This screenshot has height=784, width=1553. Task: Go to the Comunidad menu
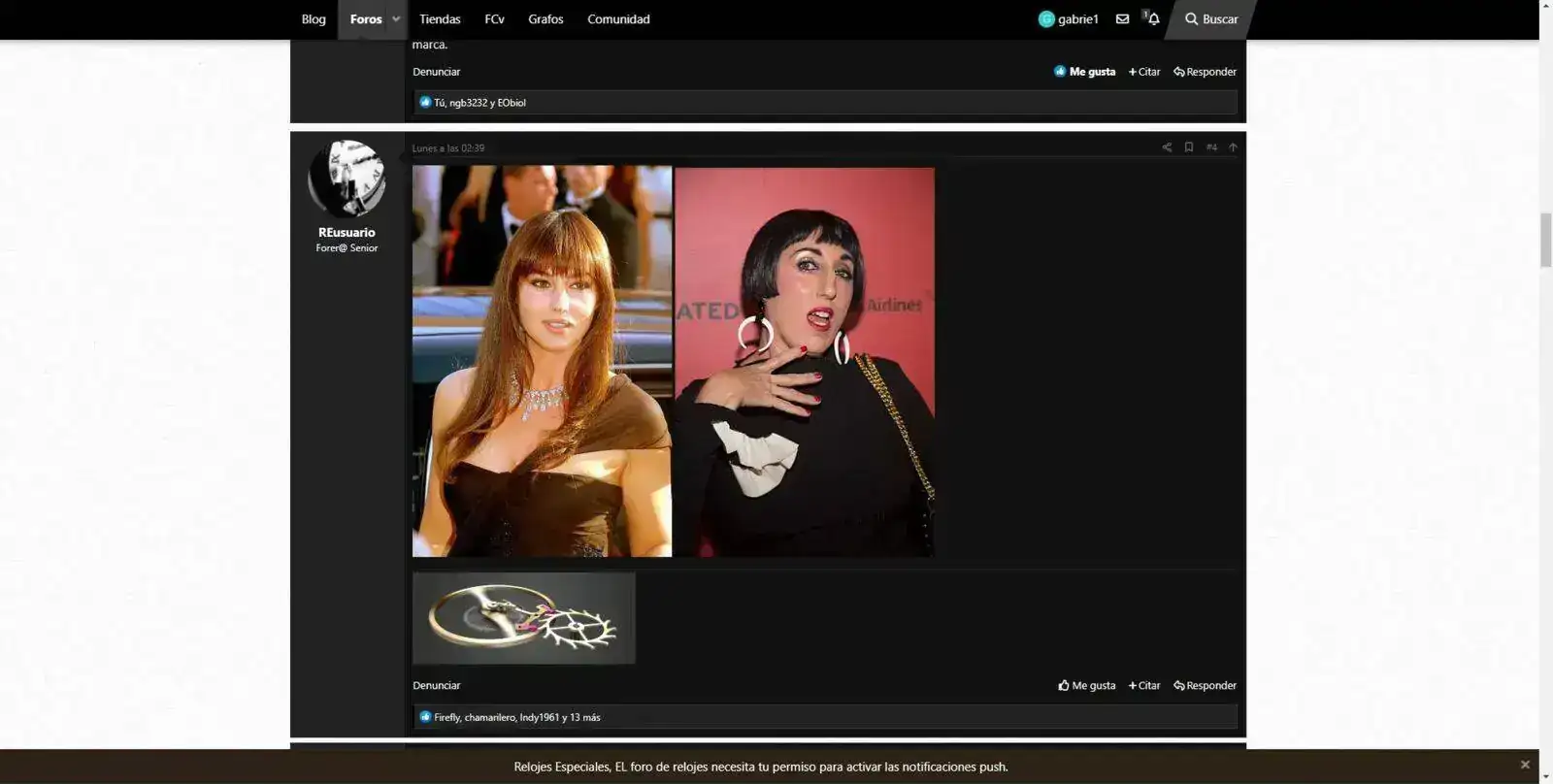[618, 19]
